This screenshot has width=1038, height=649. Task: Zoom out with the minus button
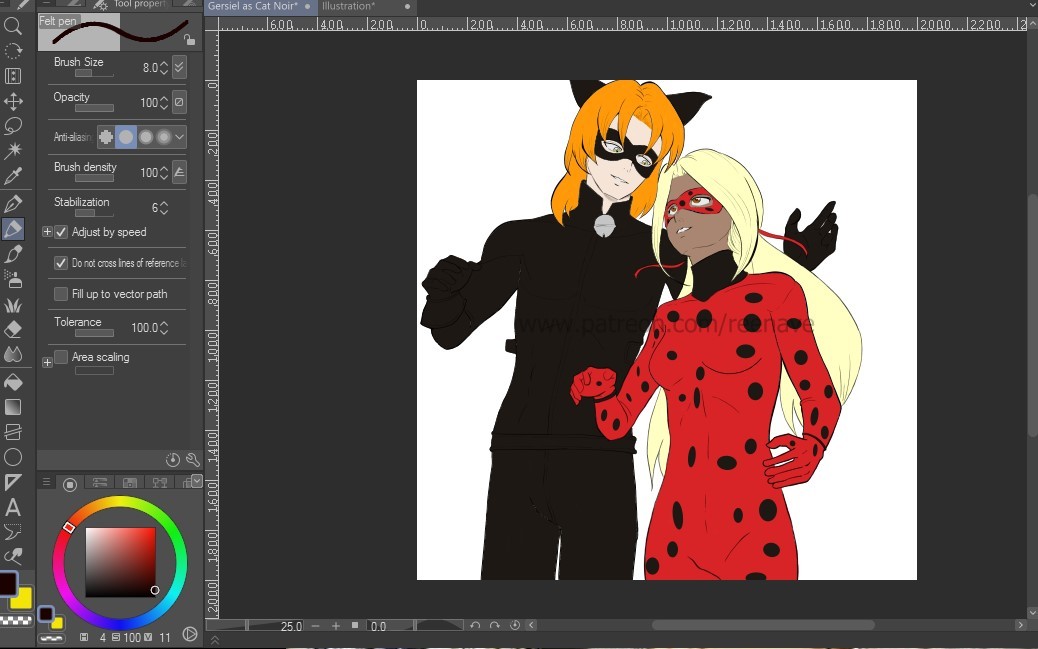316,626
